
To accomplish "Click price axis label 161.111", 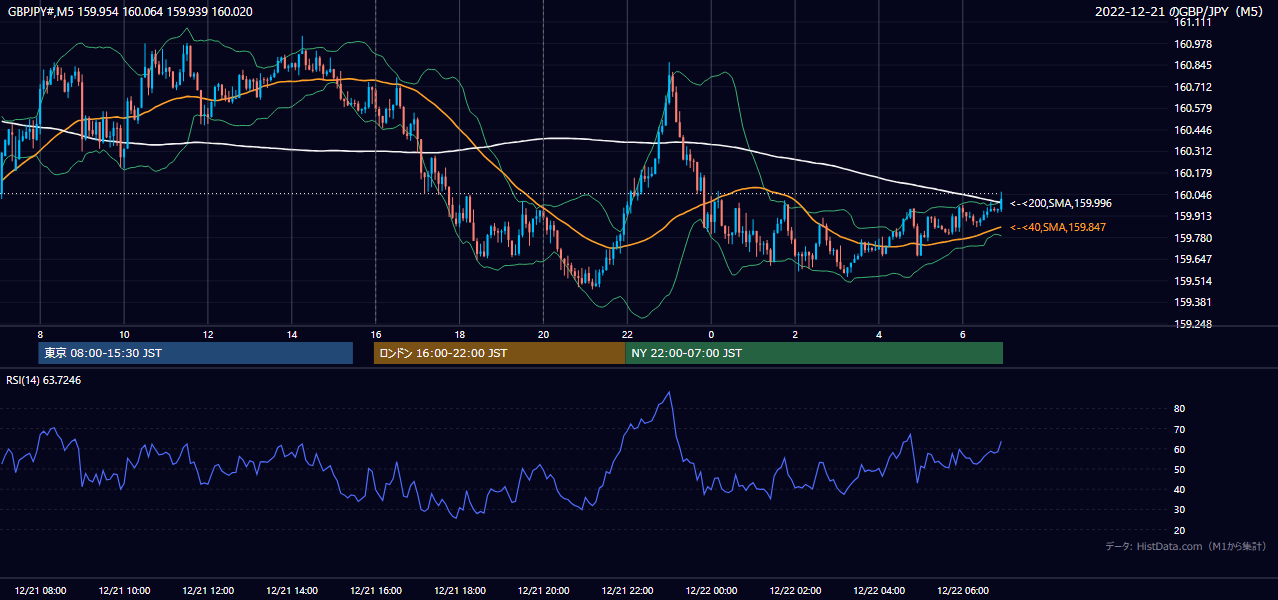I will coord(1194,22).
